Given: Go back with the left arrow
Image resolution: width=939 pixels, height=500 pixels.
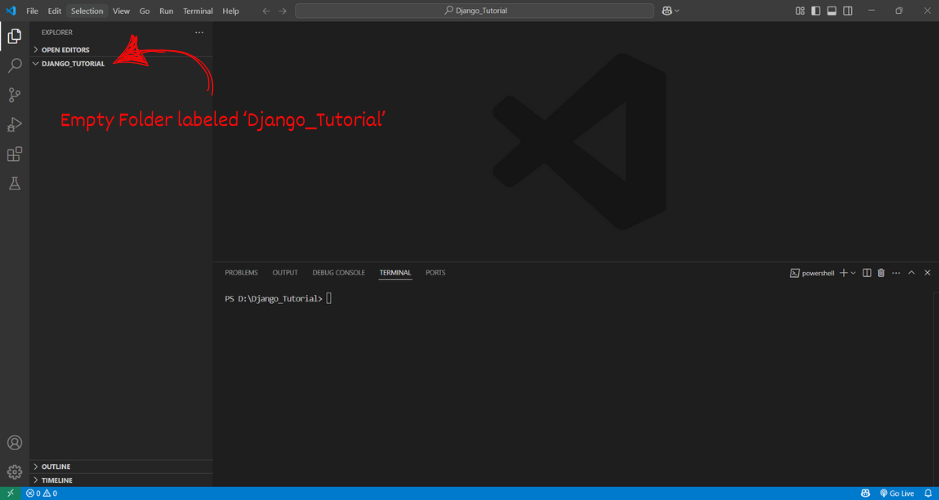Looking at the screenshot, I should 266,11.
